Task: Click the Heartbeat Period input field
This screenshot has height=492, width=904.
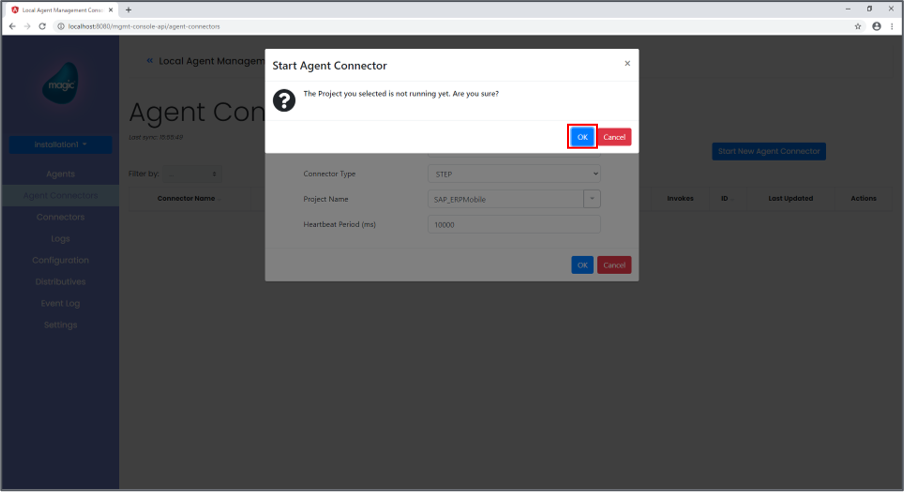Action: tap(513, 225)
